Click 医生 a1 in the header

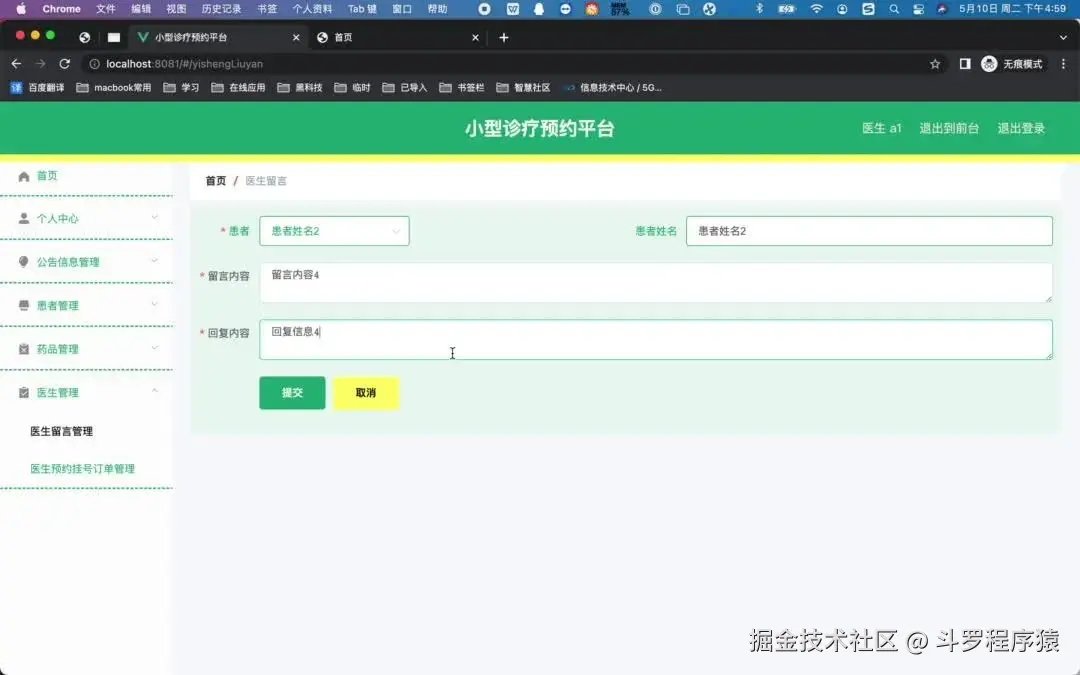(x=881, y=128)
